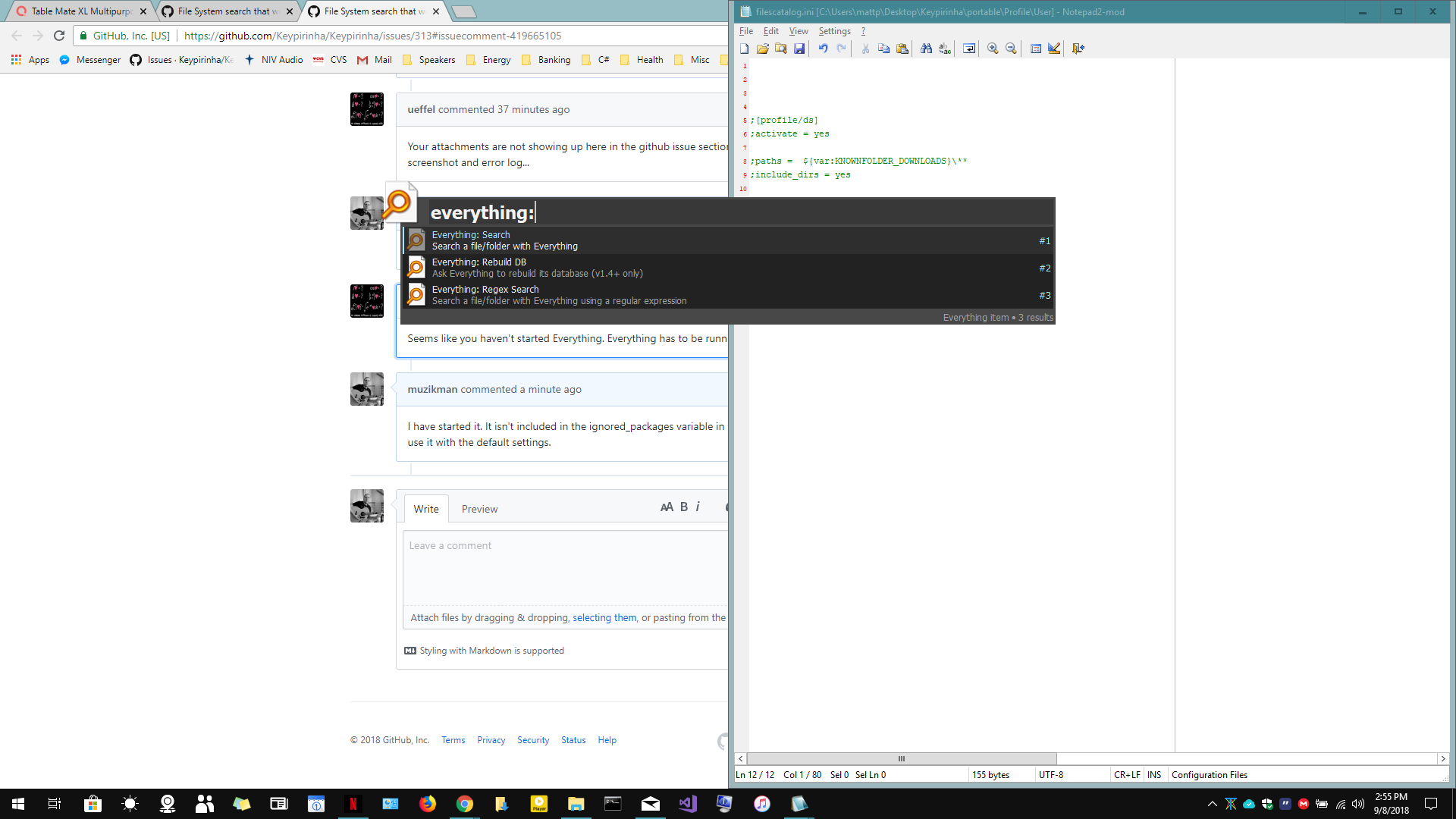1456x819 pixels.
Task: Launch Visual Studio from the taskbar
Action: tap(688, 803)
